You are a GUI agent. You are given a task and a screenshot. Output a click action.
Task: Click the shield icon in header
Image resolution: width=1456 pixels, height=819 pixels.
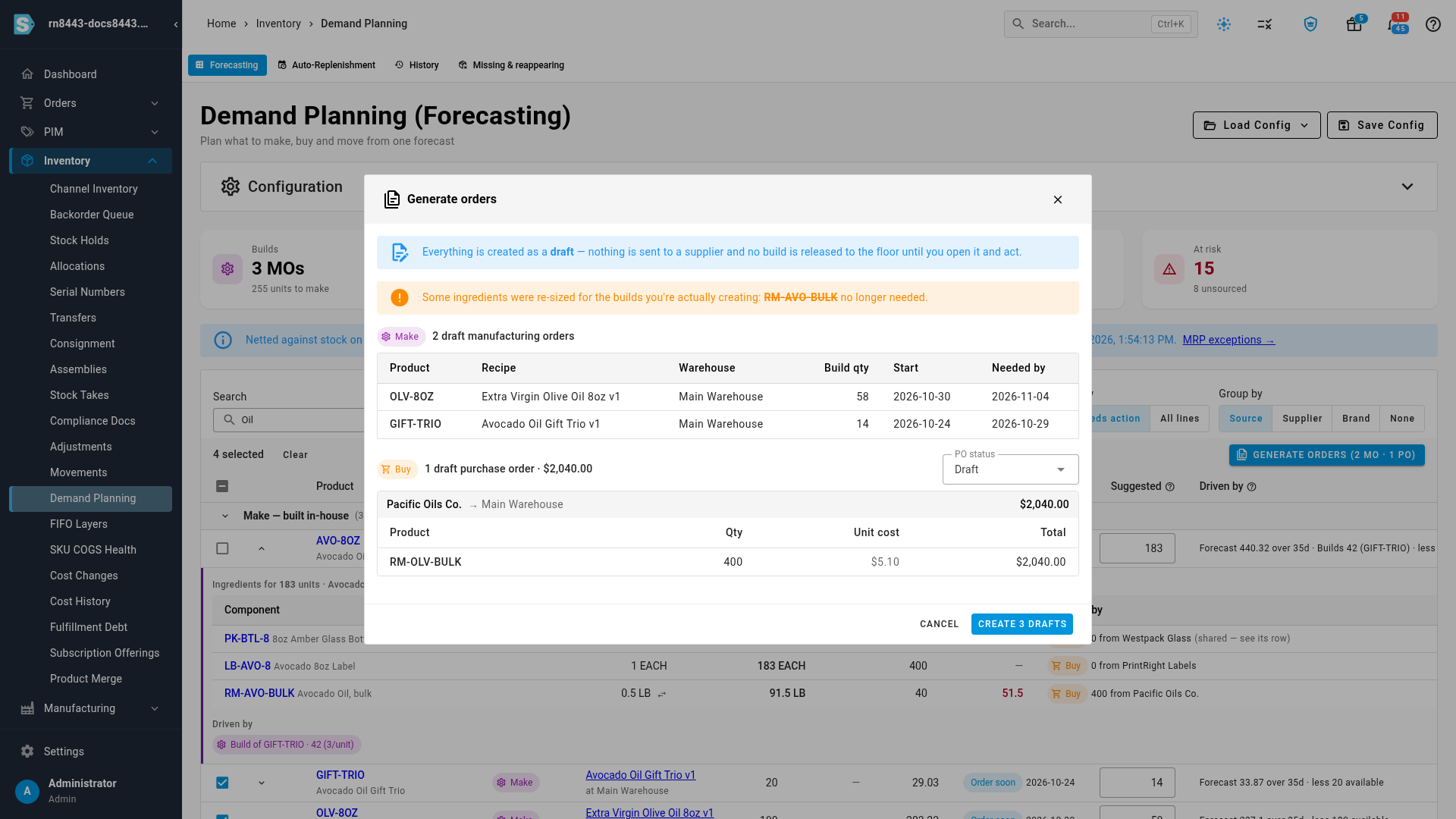[x=1310, y=24]
